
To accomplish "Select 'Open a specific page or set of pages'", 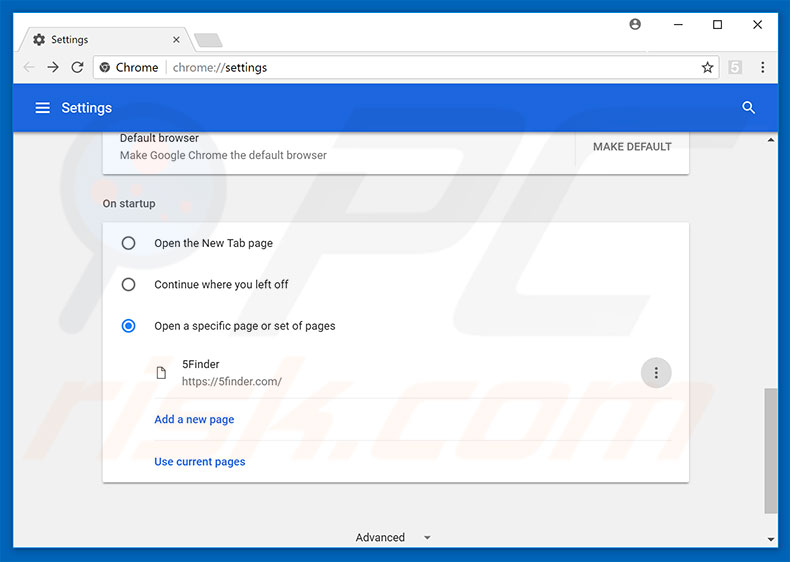I will point(128,326).
